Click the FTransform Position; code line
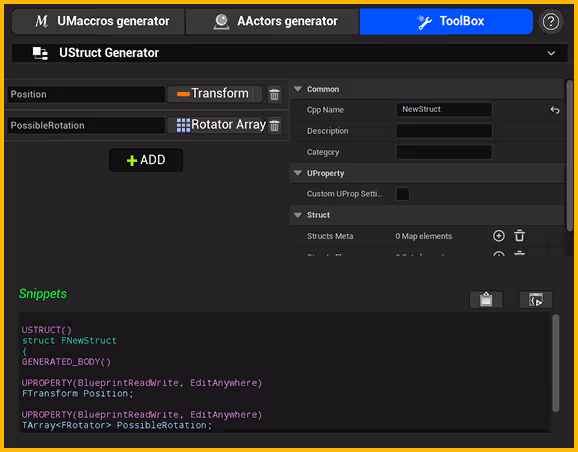This screenshot has width=578, height=452. coord(77,394)
